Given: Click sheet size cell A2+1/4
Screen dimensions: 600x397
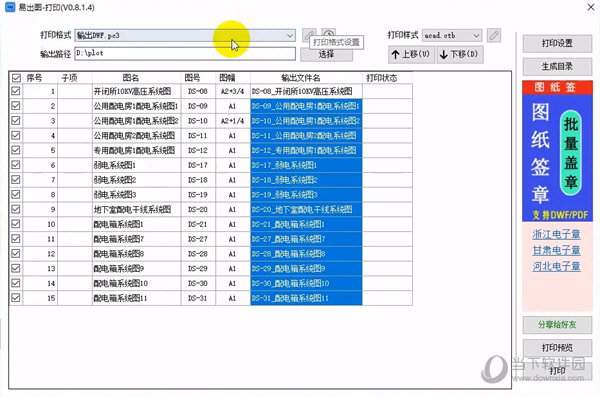Looking at the screenshot, I should click(x=233, y=121).
